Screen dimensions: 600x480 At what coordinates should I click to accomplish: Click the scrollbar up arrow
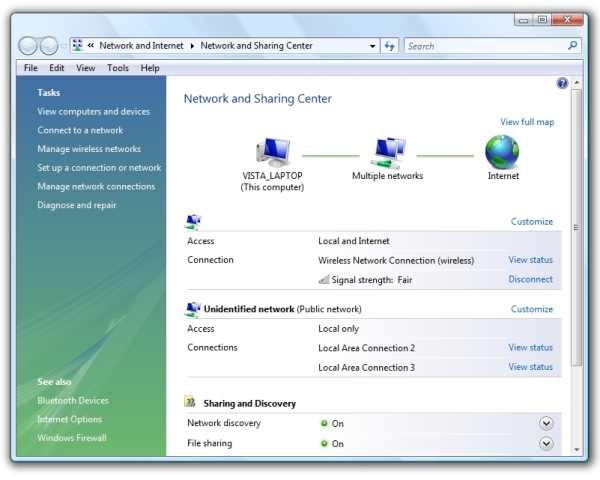coord(577,83)
